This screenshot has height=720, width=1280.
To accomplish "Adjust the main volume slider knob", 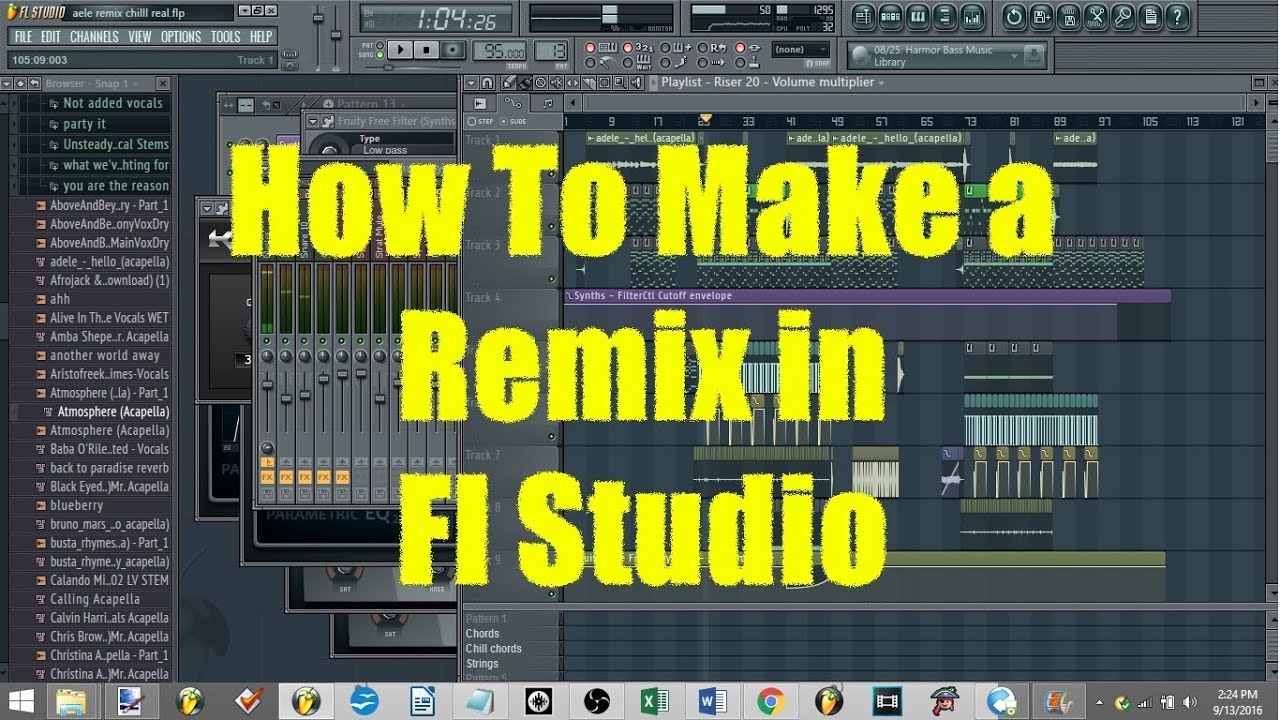I will pyautogui.click(x=318, y=18).
